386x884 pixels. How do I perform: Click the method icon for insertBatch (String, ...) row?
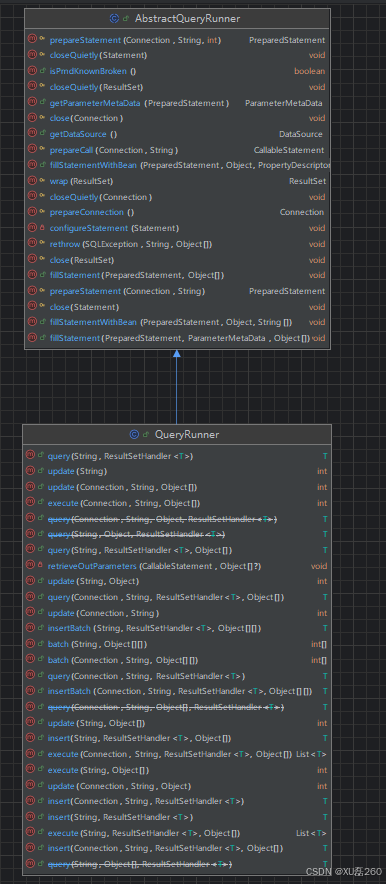pyautogui.click(x=30, y=628)
